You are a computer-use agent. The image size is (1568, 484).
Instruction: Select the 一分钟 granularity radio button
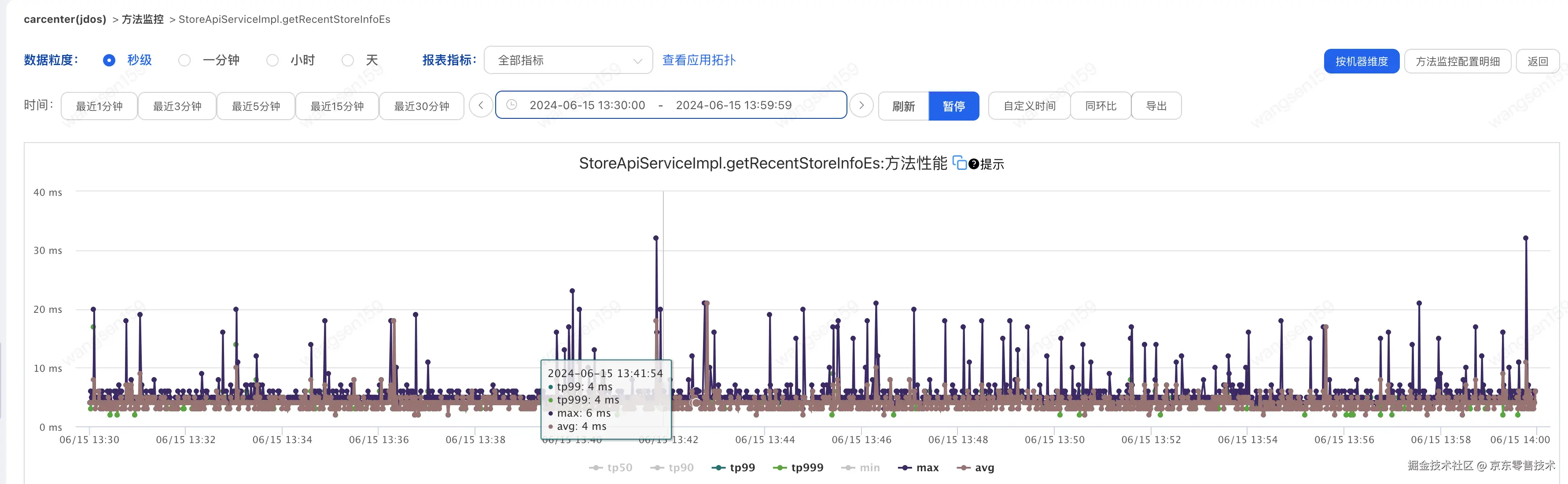[184, 60]
